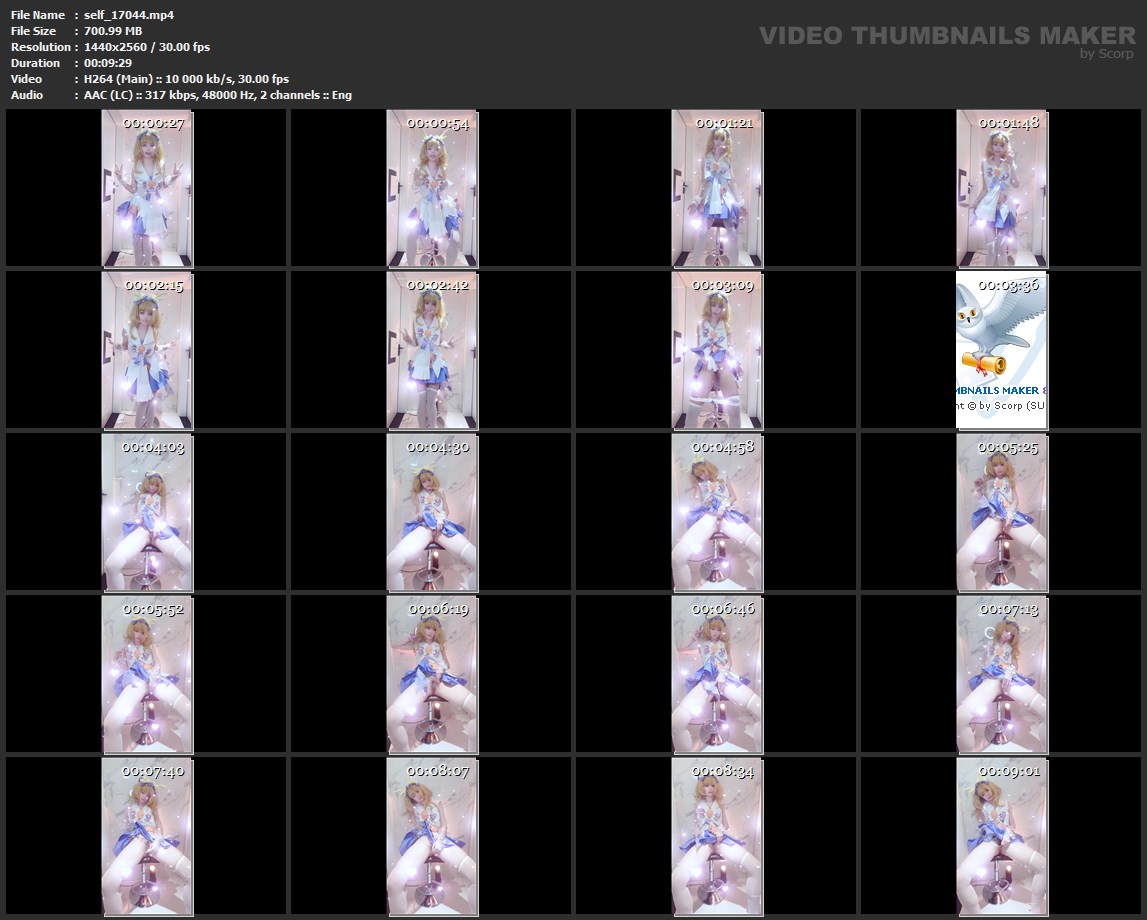Select the last frame at 00:09:01
Viewport: 1147px width, 920px height.
pyautogui.click(x=1002, y=836)
